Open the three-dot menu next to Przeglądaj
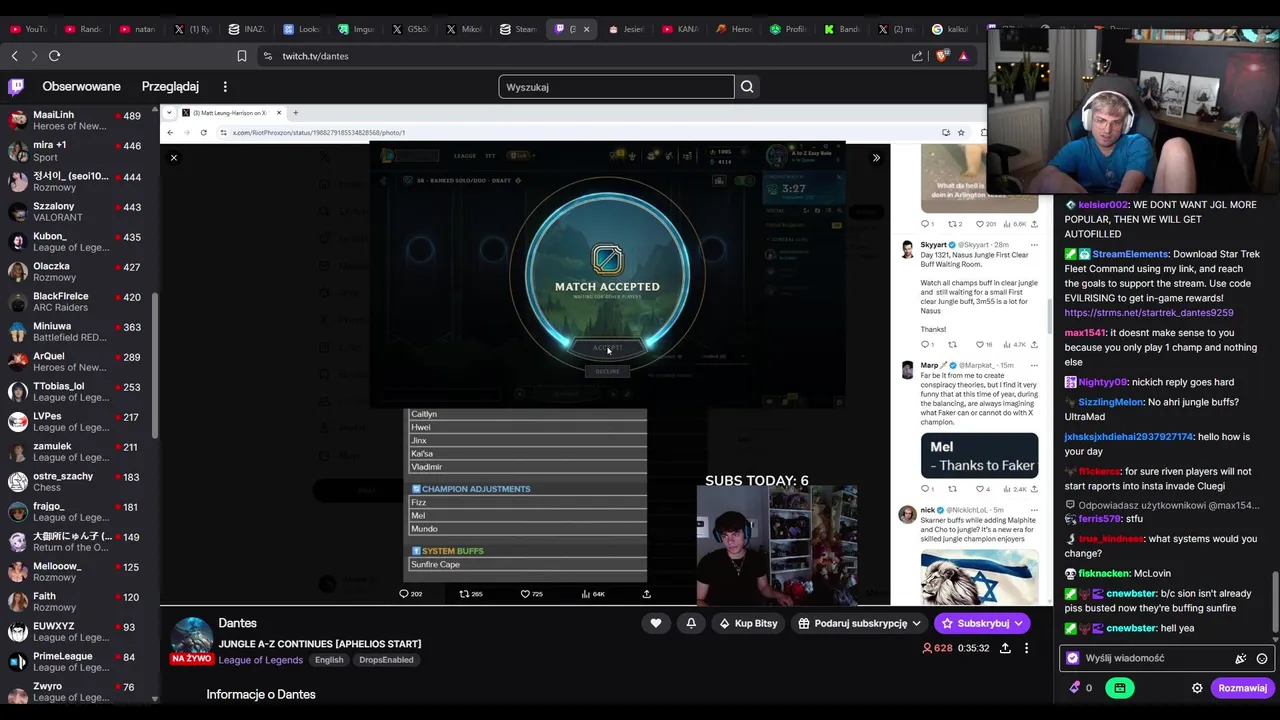1280x720 pixels. coord(225,87)
